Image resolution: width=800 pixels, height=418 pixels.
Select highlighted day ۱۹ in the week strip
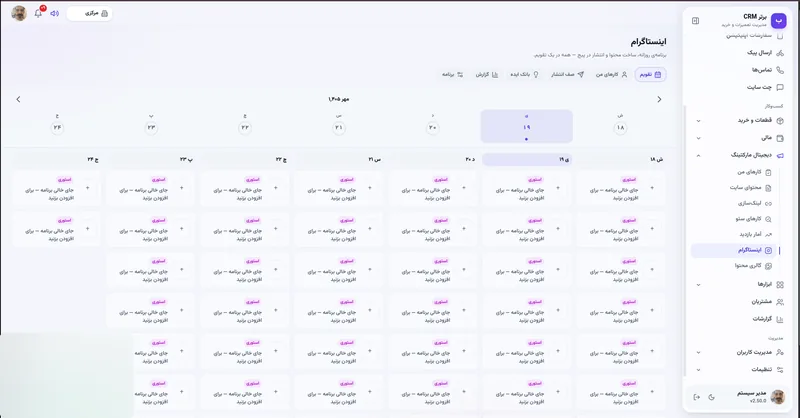tap(527, 127)
